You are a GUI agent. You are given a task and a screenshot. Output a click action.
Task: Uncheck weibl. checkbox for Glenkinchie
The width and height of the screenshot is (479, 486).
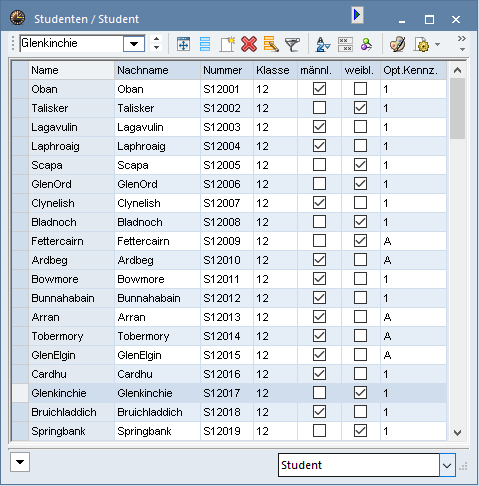coord(360,393)
